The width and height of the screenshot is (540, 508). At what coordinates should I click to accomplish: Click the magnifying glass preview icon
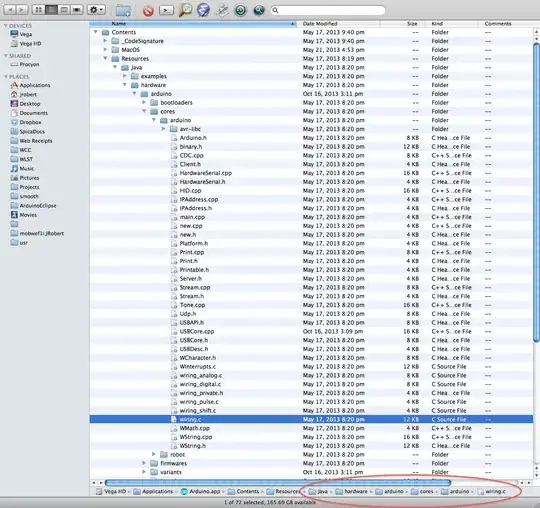(x=185, y=10)
